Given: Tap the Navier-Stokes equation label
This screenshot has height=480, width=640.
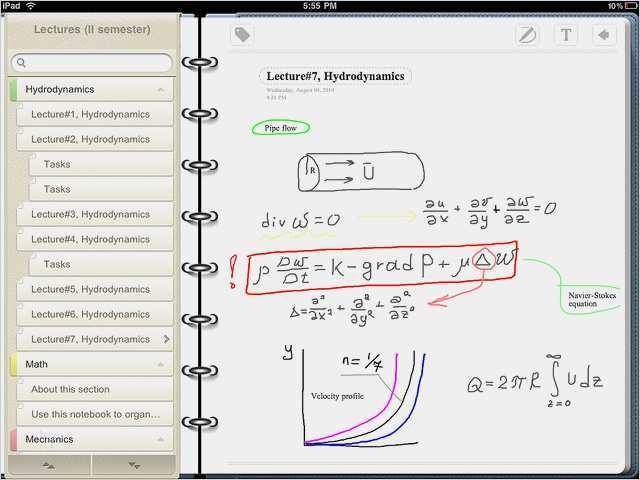Looking at the screenshot, I should [592, 299].
